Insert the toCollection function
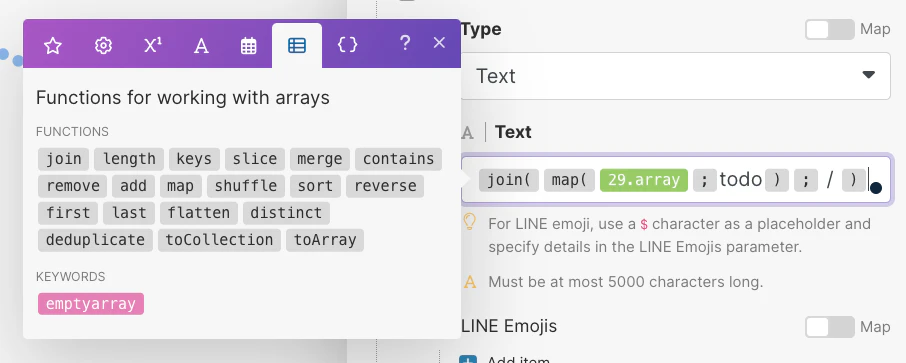 click(x=219, y=240)
